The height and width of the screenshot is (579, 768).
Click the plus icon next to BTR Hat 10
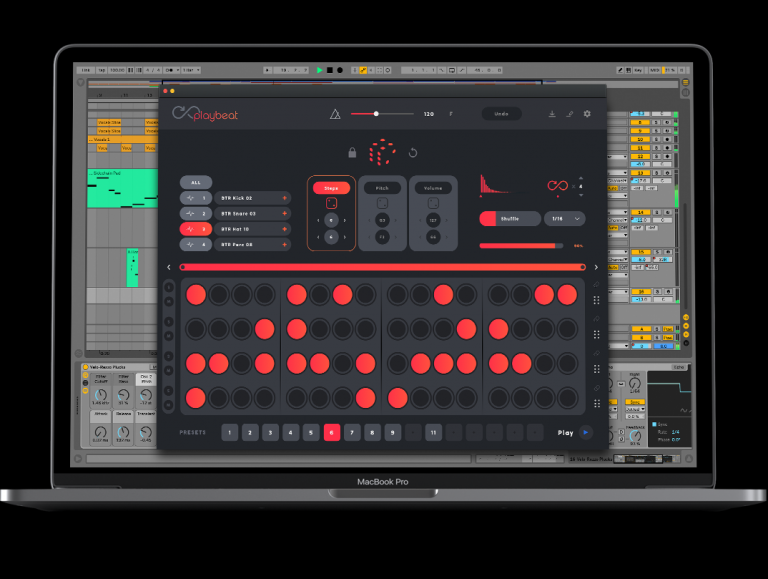coord(285,229)
